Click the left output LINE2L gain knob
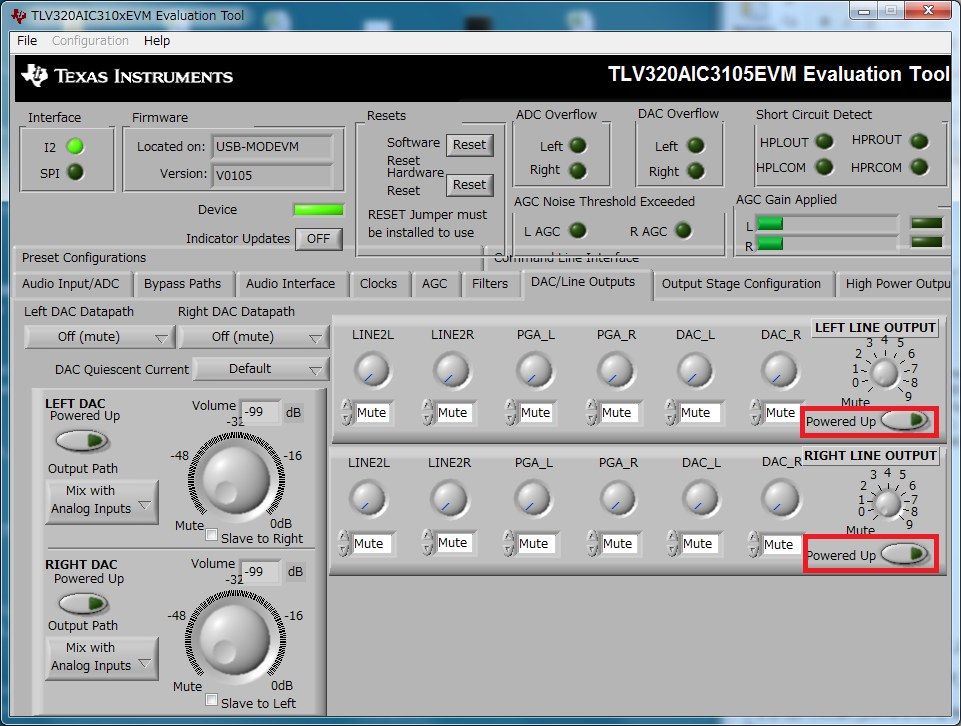Screen dimensions: 961x726 (x=371, y=369)
